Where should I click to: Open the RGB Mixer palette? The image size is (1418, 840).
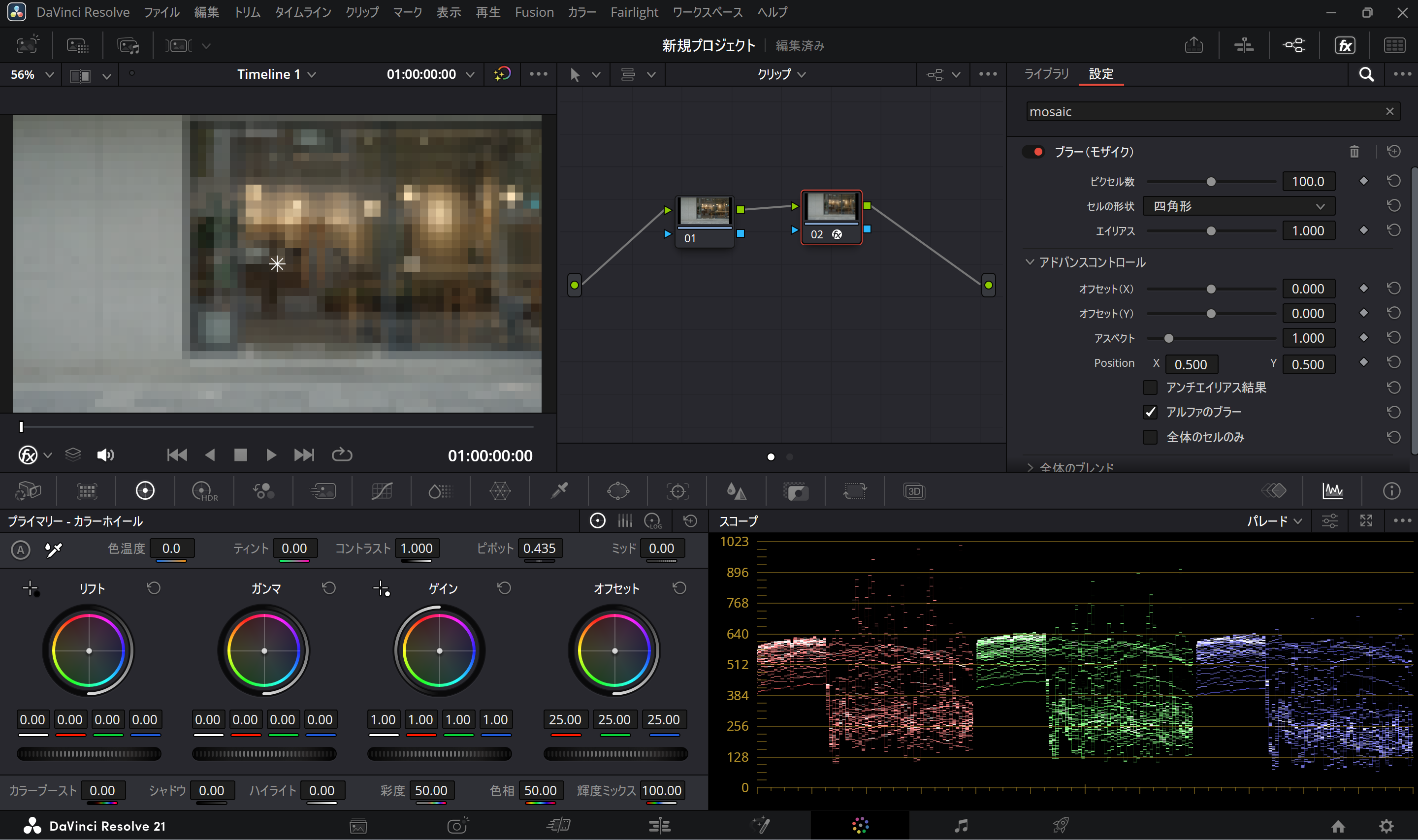[x=264, y=491]
